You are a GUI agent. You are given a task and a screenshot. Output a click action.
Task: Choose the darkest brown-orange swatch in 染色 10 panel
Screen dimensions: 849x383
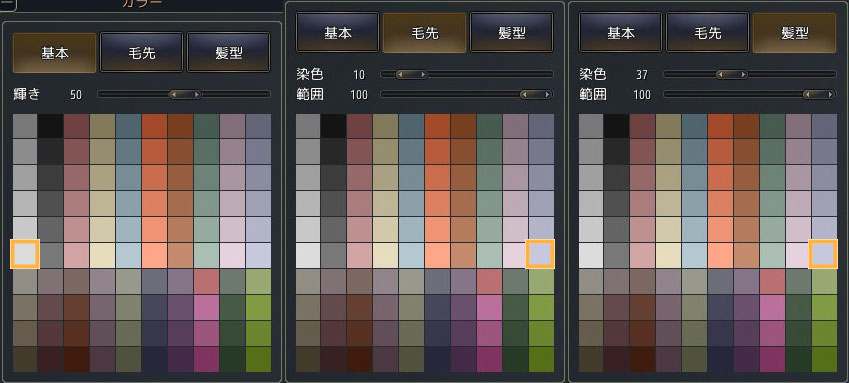tap(463, 126)
